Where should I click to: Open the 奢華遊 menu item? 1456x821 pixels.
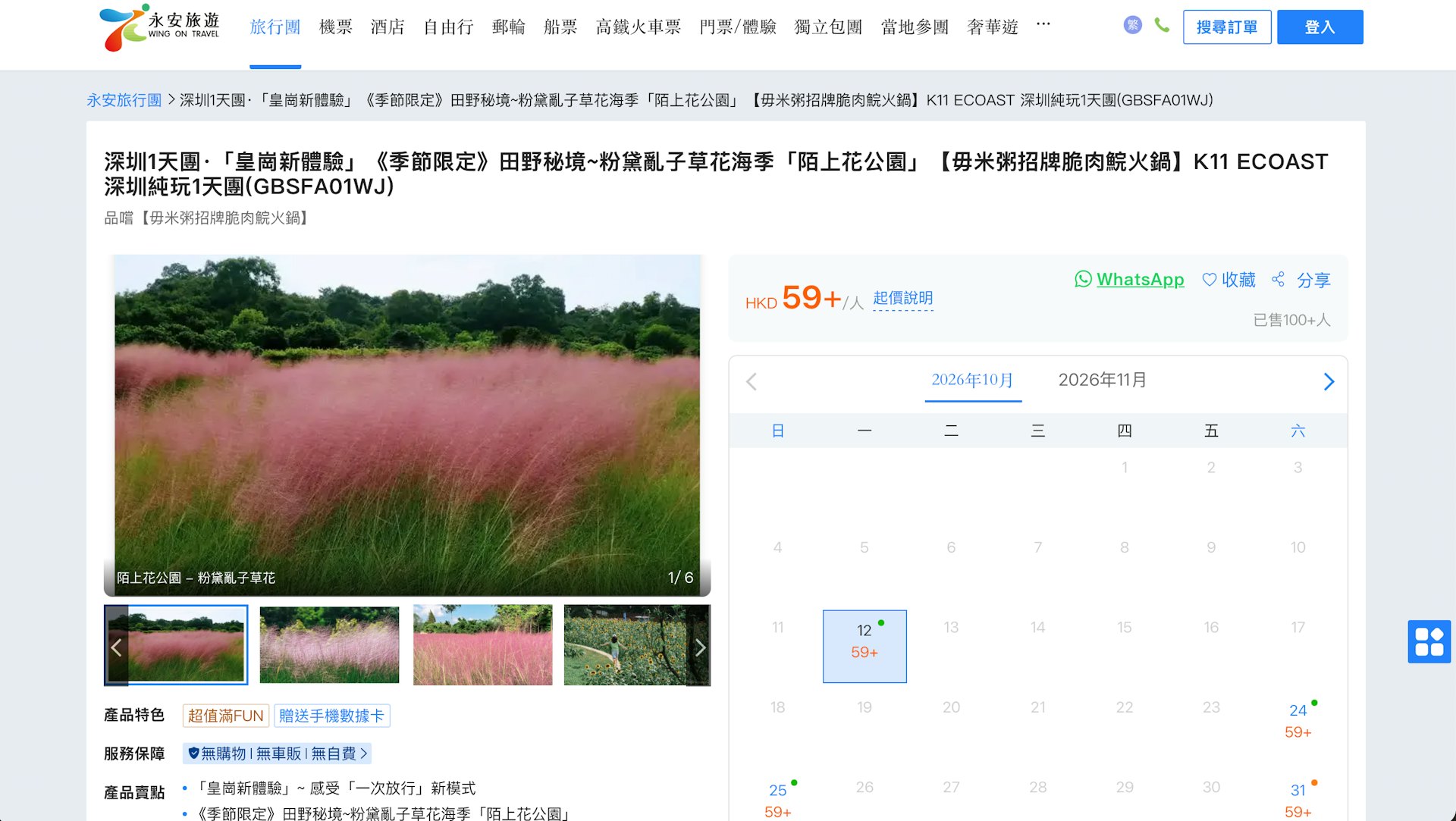[x=993, y=27]
